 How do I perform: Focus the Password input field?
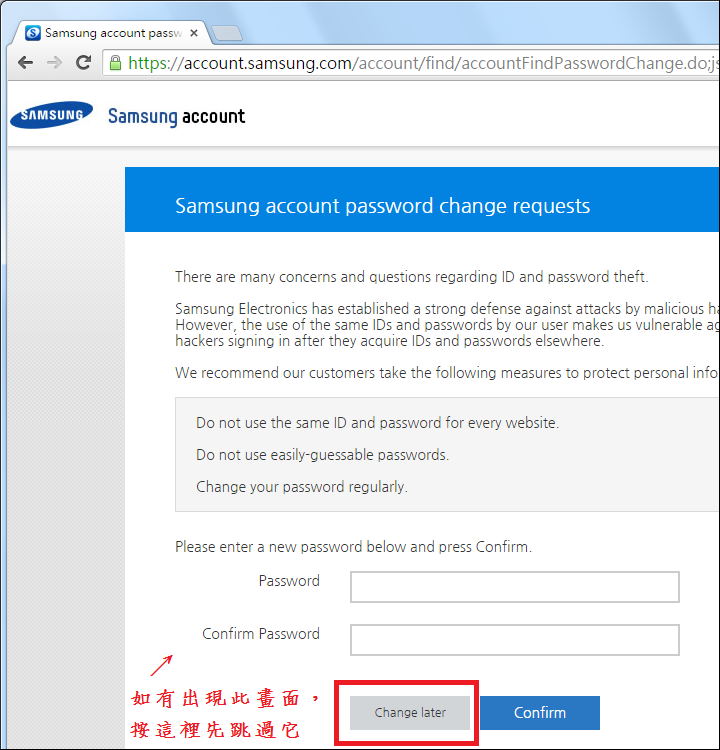pos(515,587)
